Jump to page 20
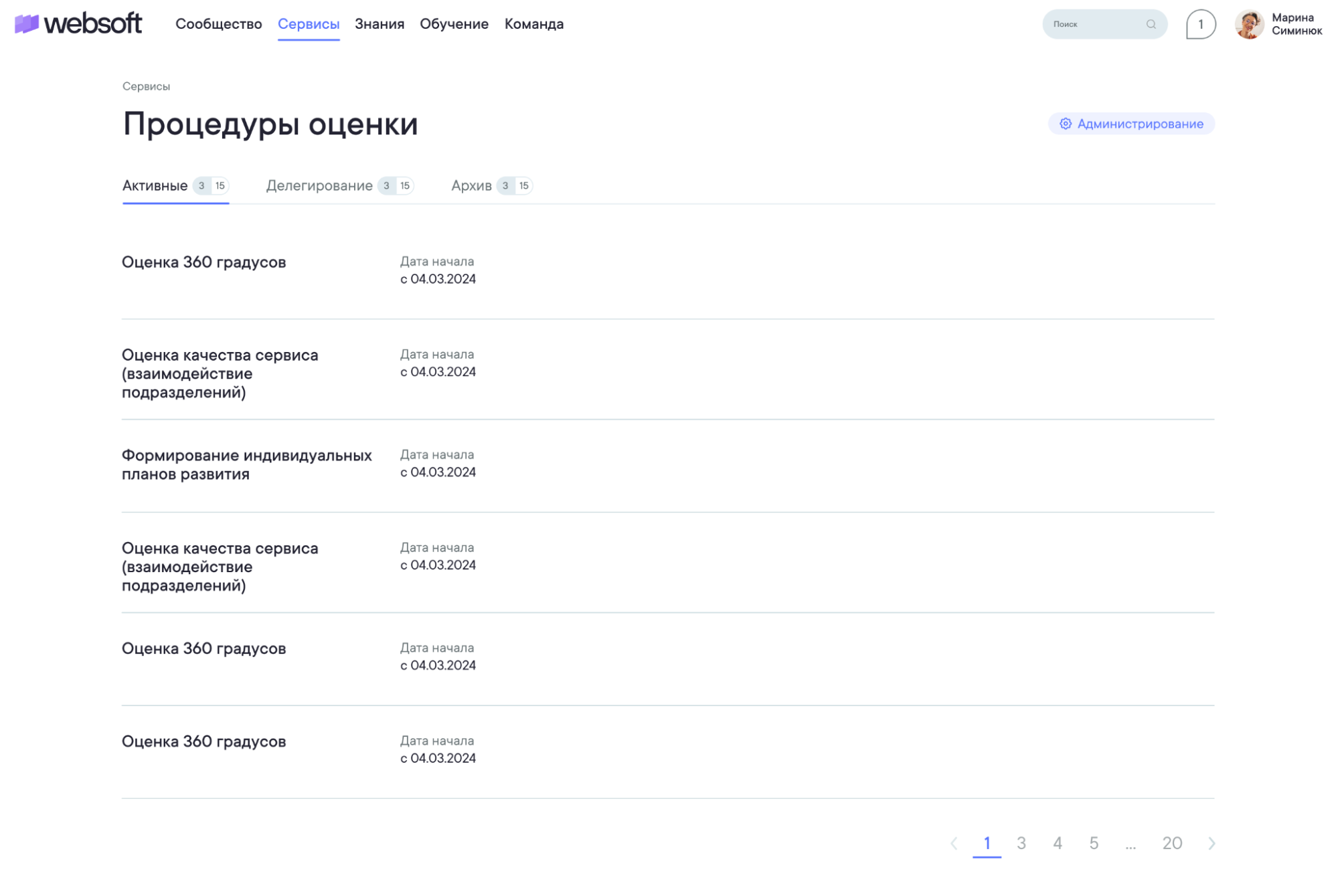The image size is (1338, 896). pos(1171,843)
